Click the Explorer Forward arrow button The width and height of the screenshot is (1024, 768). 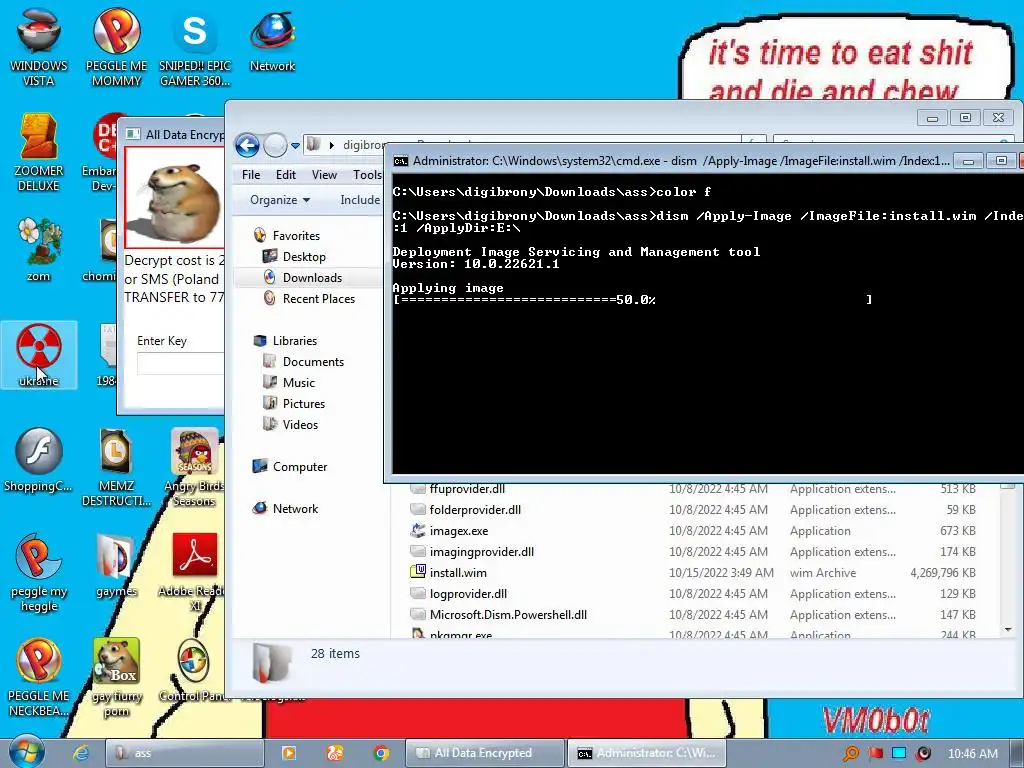click(x=275, y=145)
